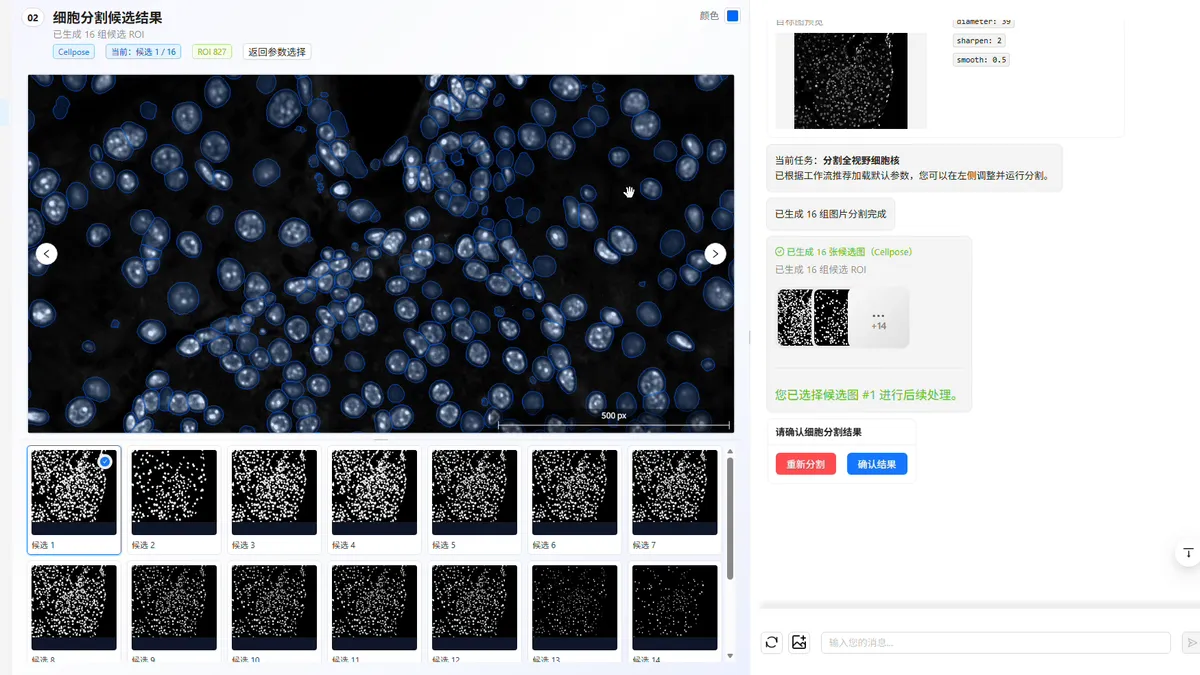Viewport: 1200px width, 675px height.
Task: Click the panel divider handle above thumbnails
Action: pos(381,439)
